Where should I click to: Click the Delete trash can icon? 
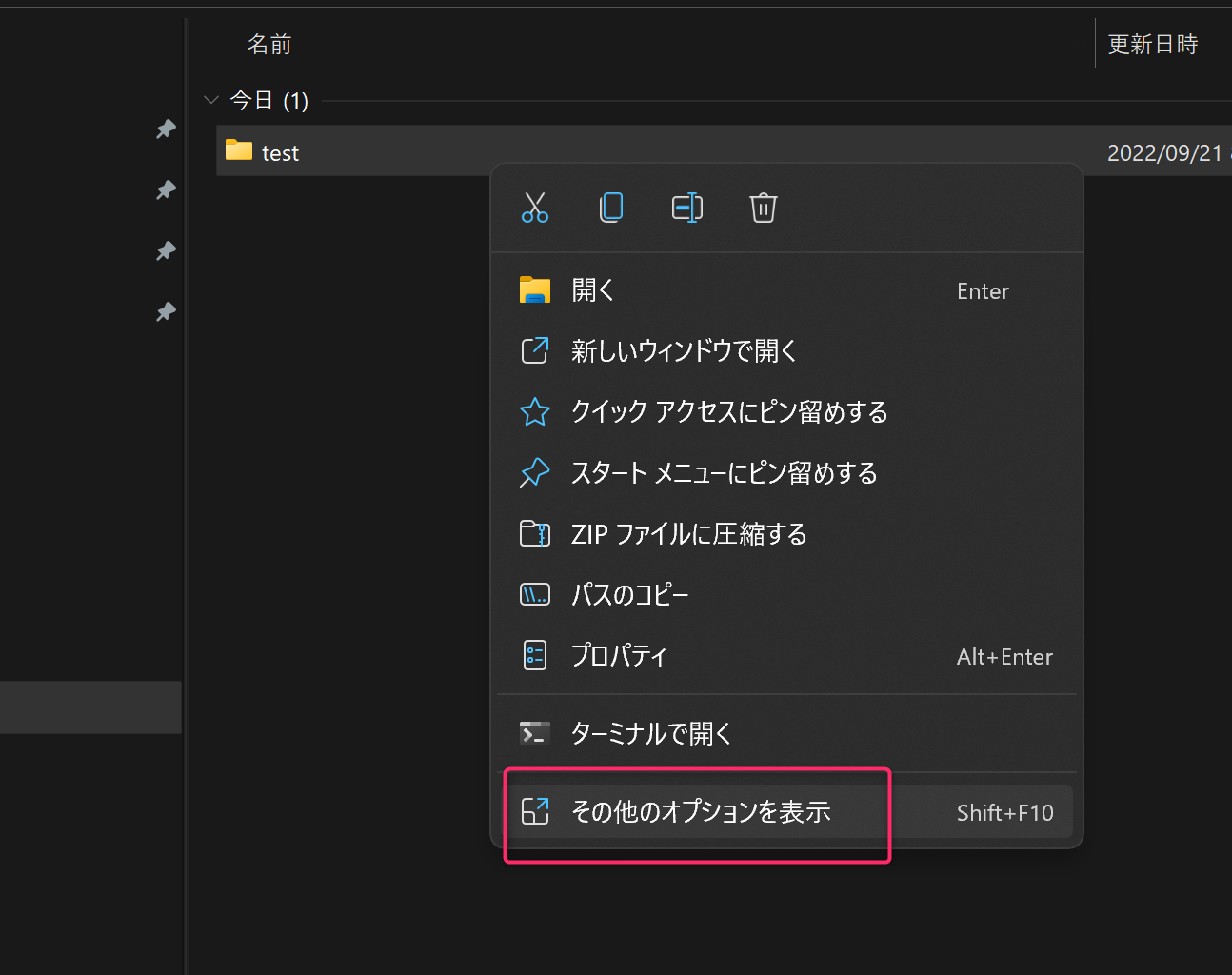764,208
